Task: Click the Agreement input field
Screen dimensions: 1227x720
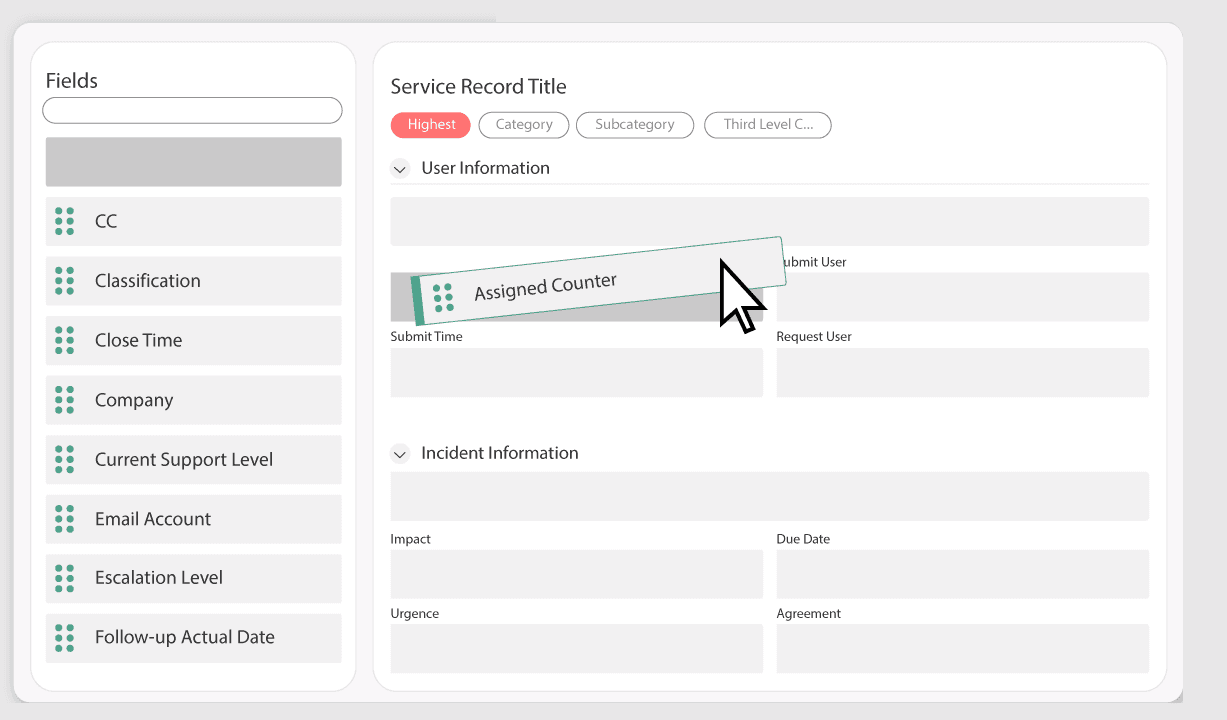Action: [963, 648]
